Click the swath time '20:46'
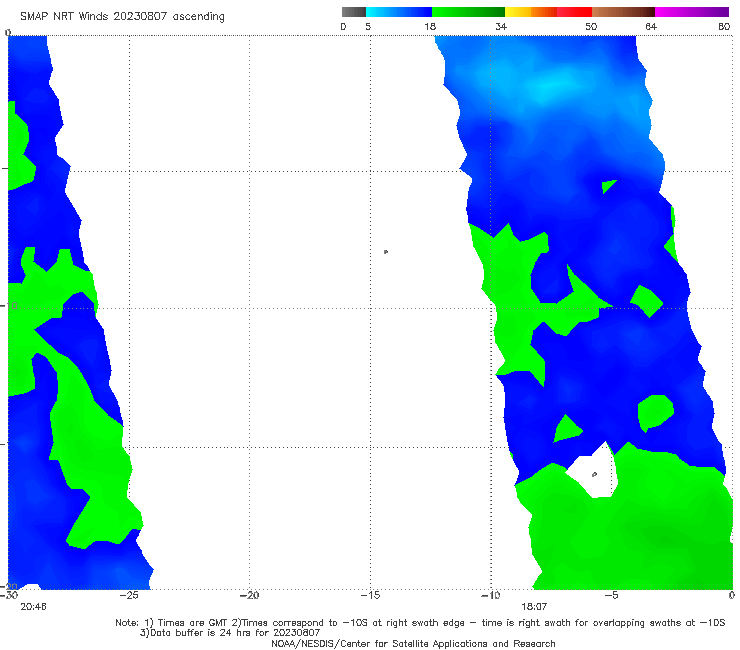Screen dimensions: 740x650 [x=34, y=607]
